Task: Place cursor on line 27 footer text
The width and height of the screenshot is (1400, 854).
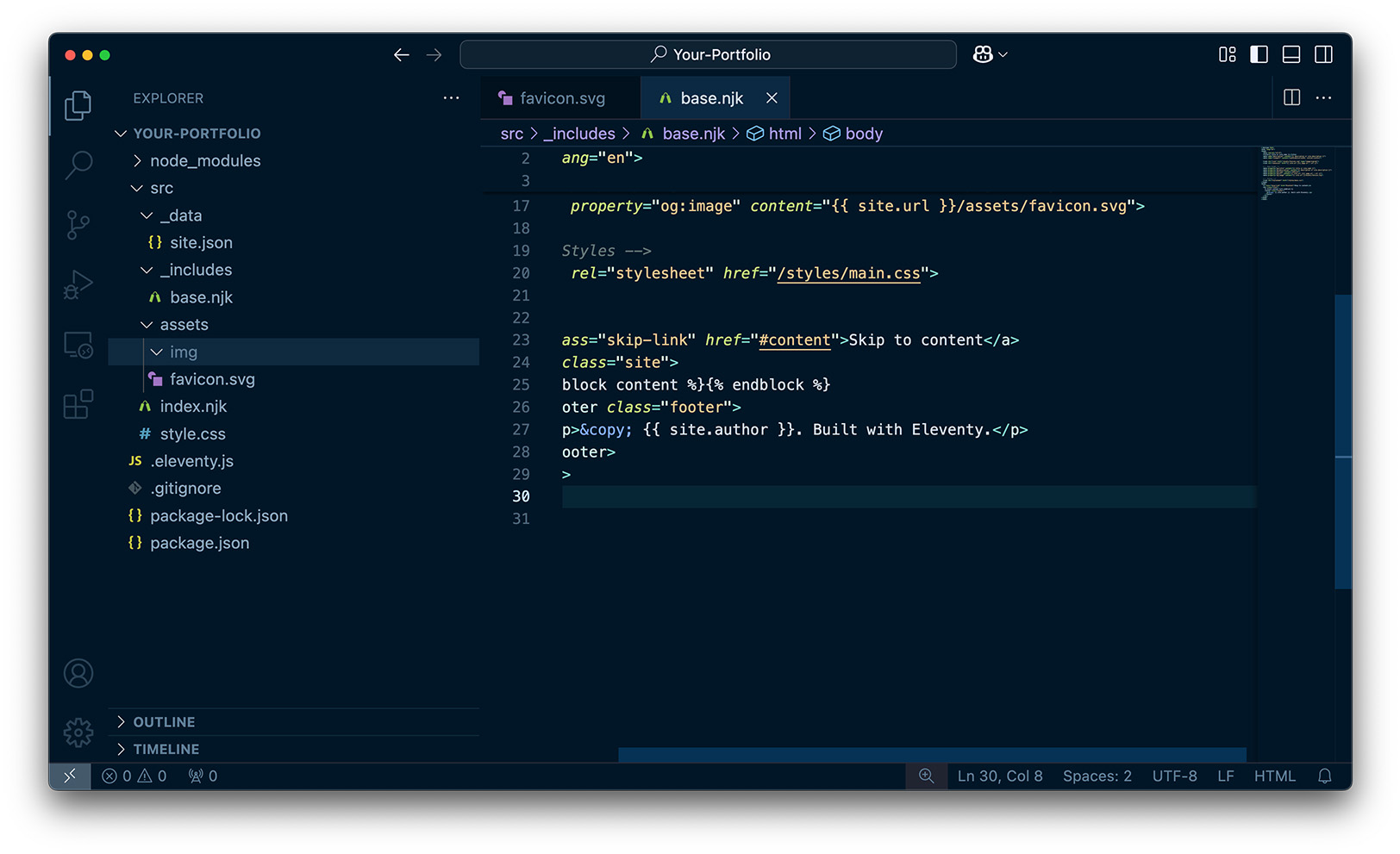Action: [794, 429]
